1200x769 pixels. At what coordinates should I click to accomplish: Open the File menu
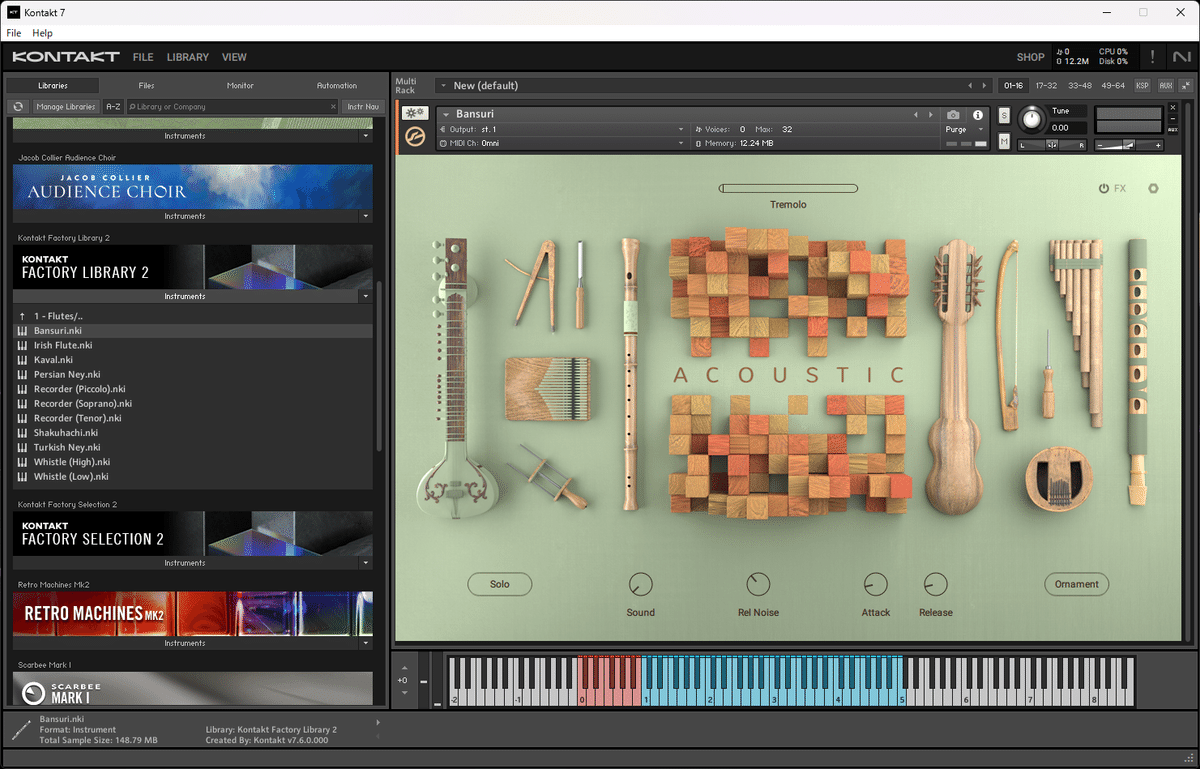pos(13,33)
